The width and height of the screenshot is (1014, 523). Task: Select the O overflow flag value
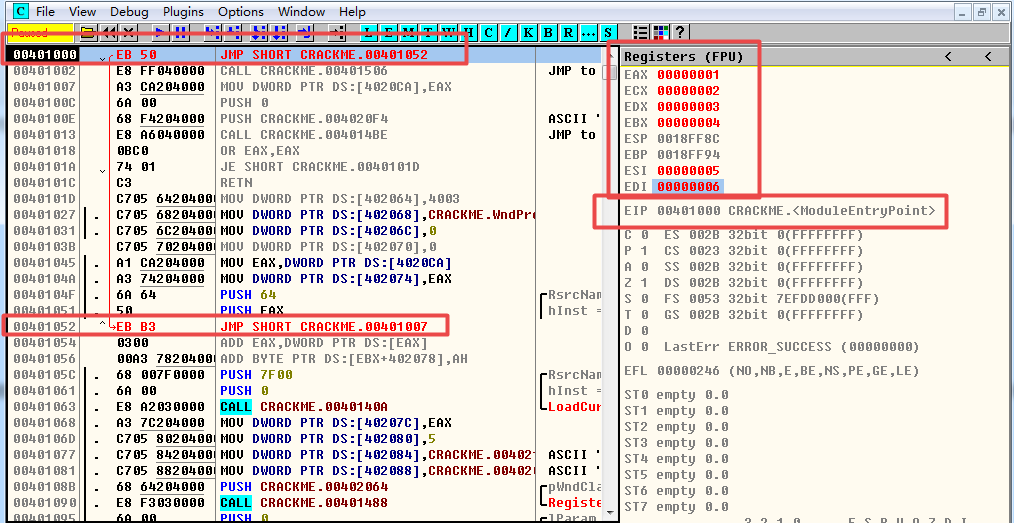click(645, 347)
